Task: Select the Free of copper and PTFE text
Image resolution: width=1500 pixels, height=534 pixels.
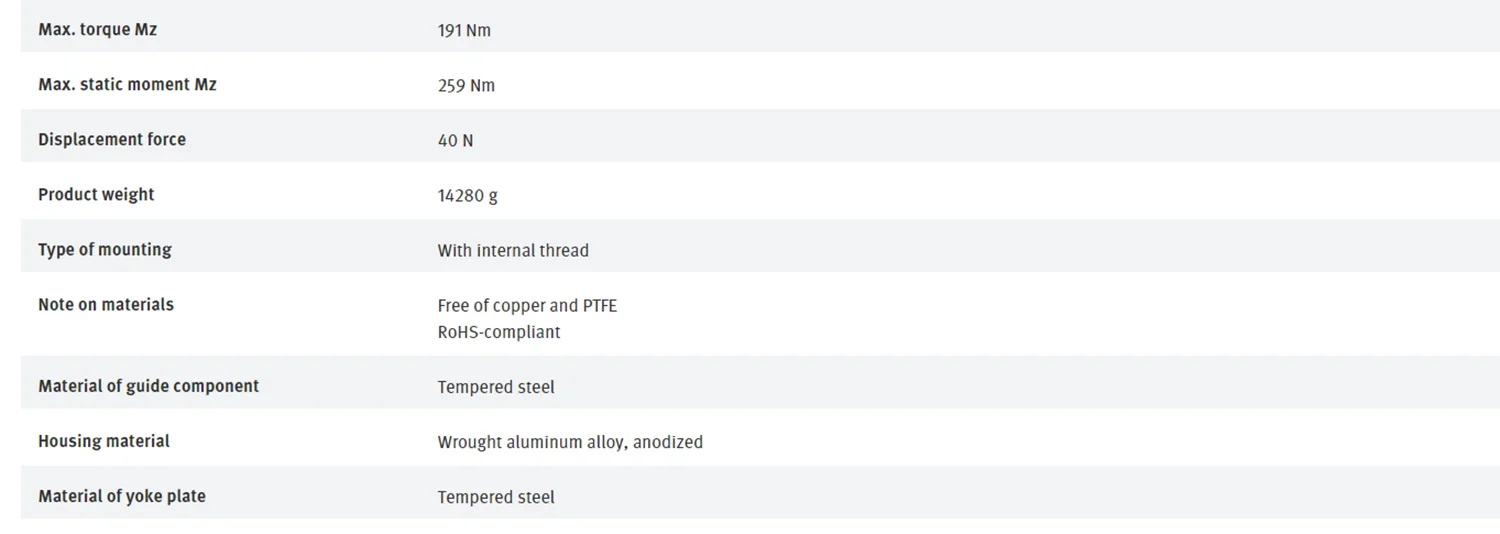Action: pos(527,306)
